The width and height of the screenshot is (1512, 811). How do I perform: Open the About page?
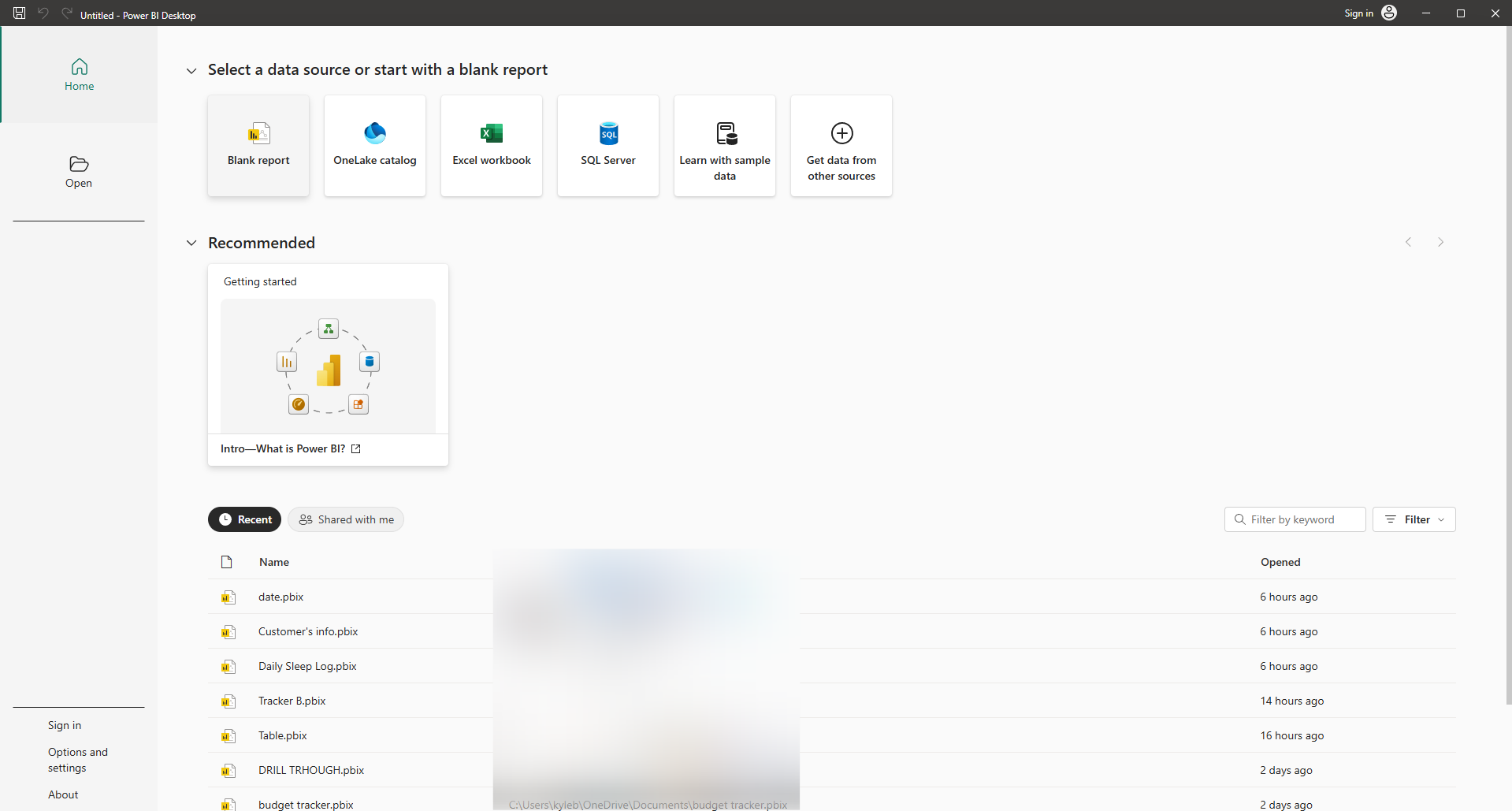[63, 794]
